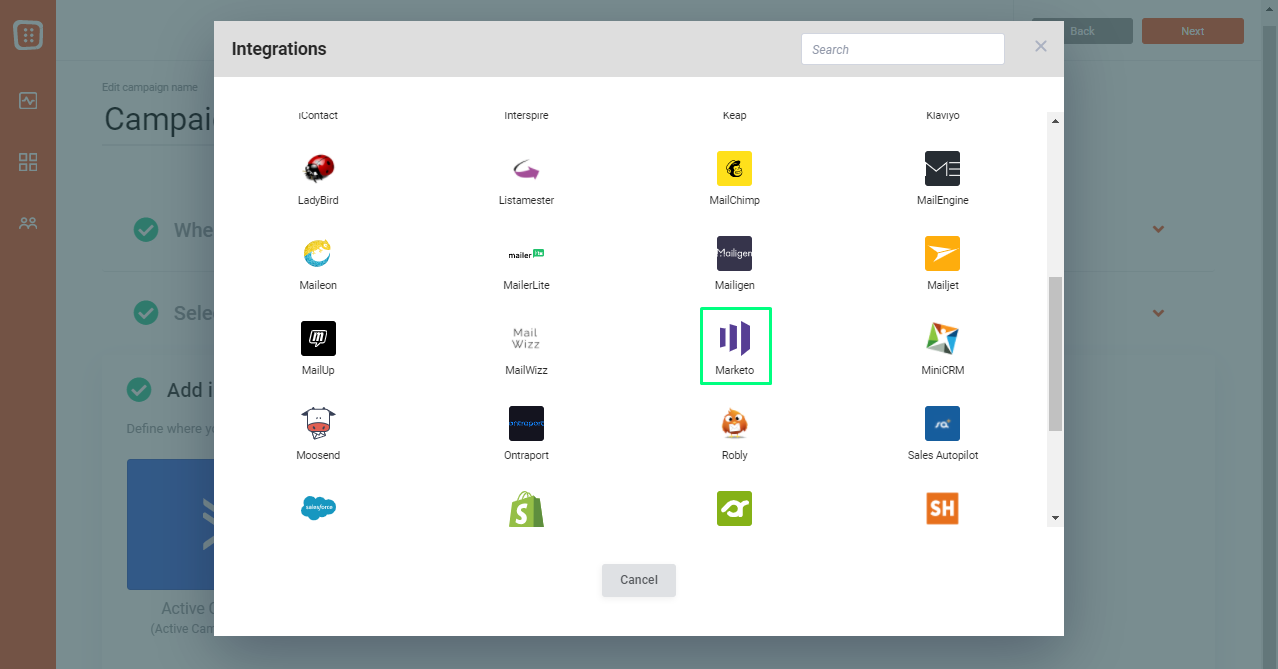Pick the green icon beside Shopify
The height and width of the screenshot is (669, 1278).
(x=734, y=509)
